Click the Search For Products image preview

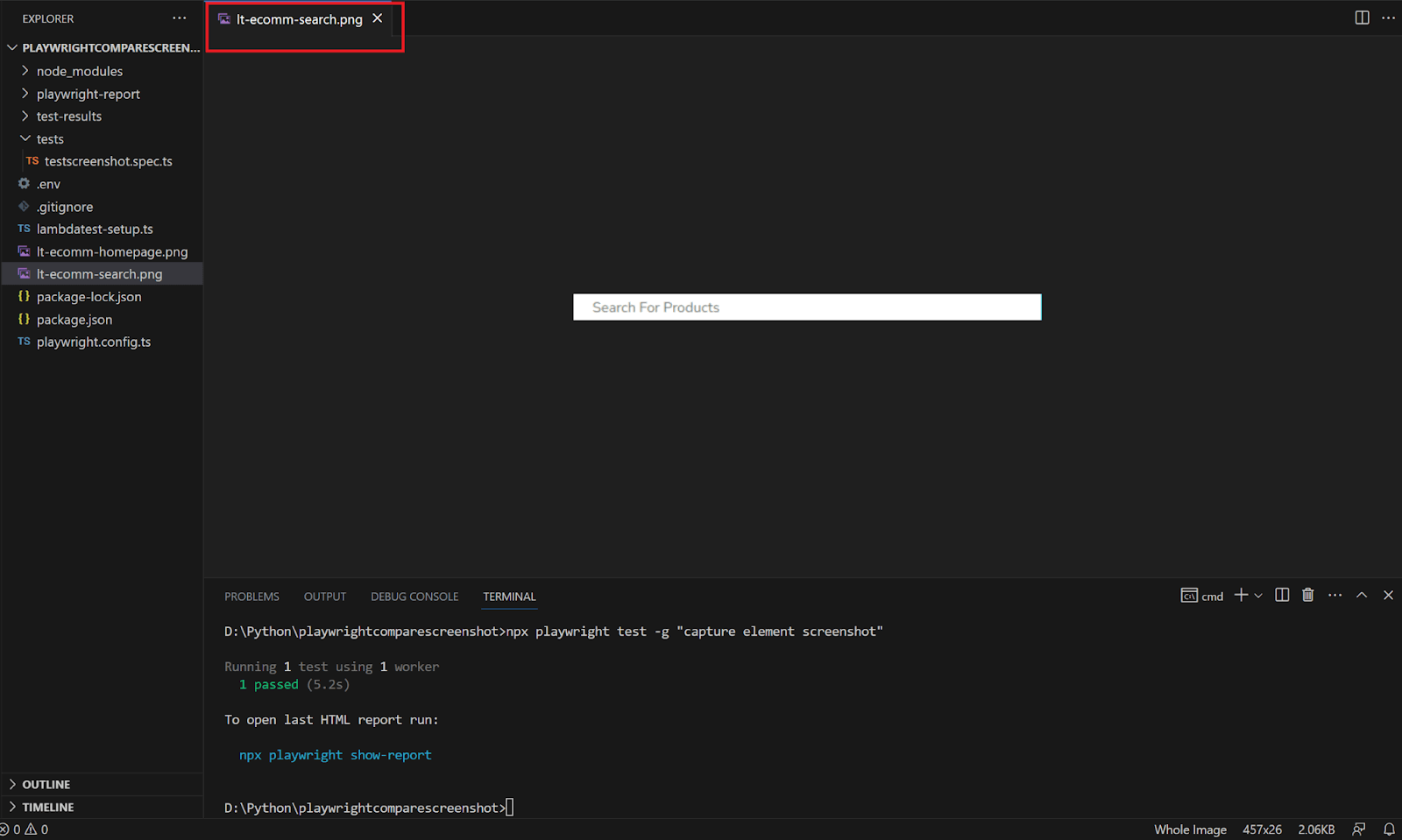pyautogui.click(x=807, y=307)
